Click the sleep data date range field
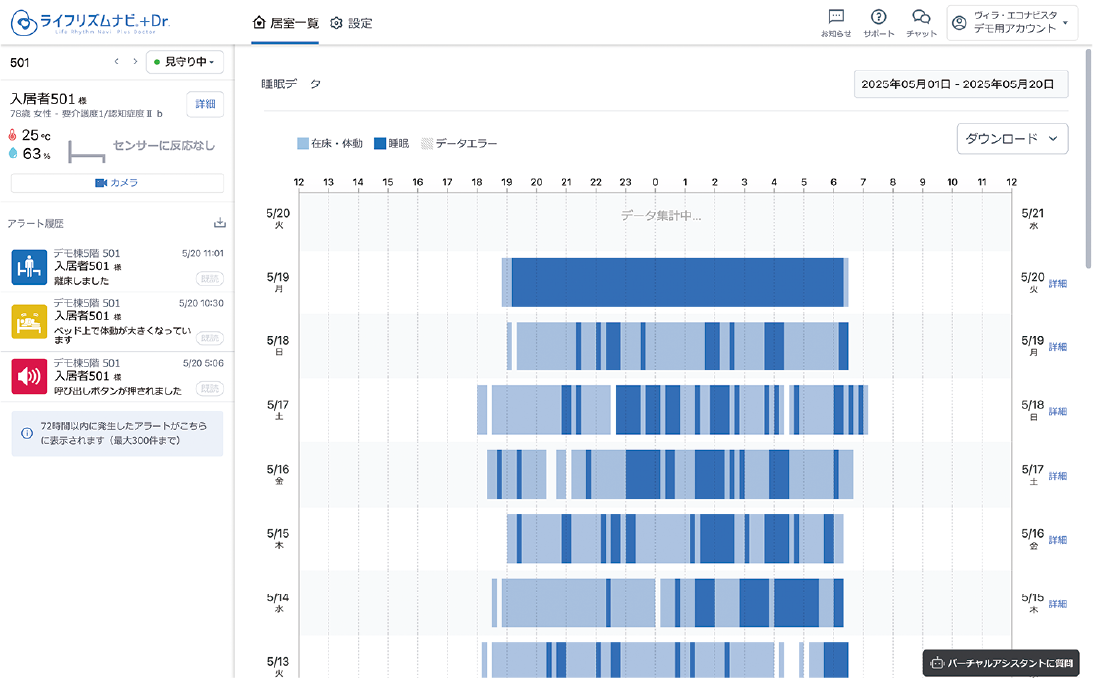The height and width of the screenshot is (679, 1093). pos(961,84)
